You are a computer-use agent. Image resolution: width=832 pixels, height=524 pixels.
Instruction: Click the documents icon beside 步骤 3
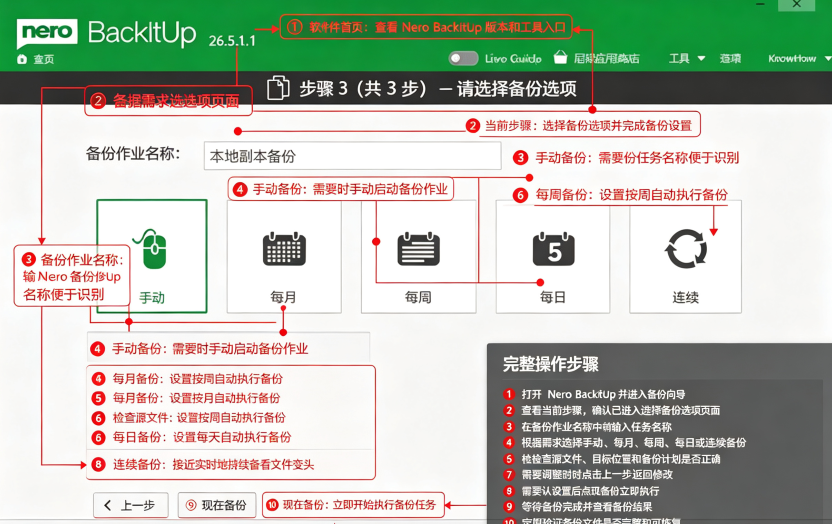point(278,88)
